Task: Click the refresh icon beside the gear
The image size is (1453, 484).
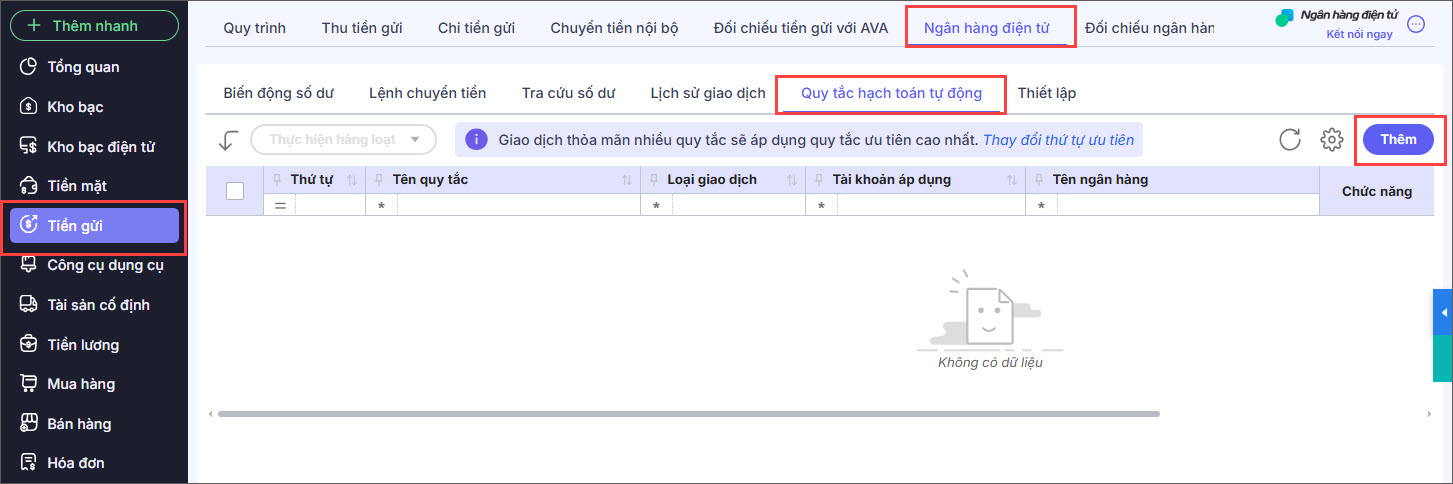Action: coord(1290,140)
